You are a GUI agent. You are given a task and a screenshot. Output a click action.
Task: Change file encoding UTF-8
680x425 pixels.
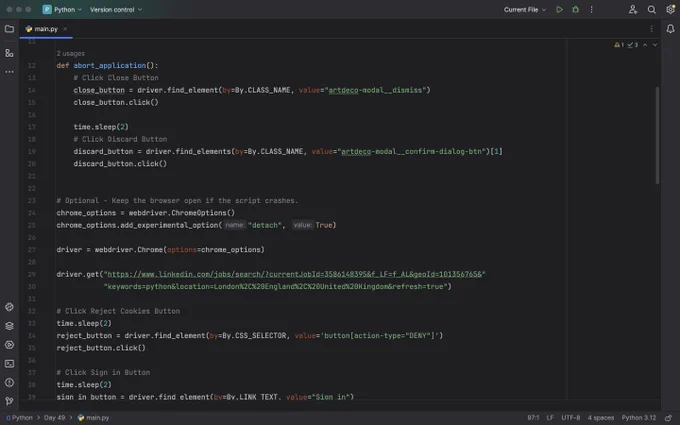click(571, 418)
